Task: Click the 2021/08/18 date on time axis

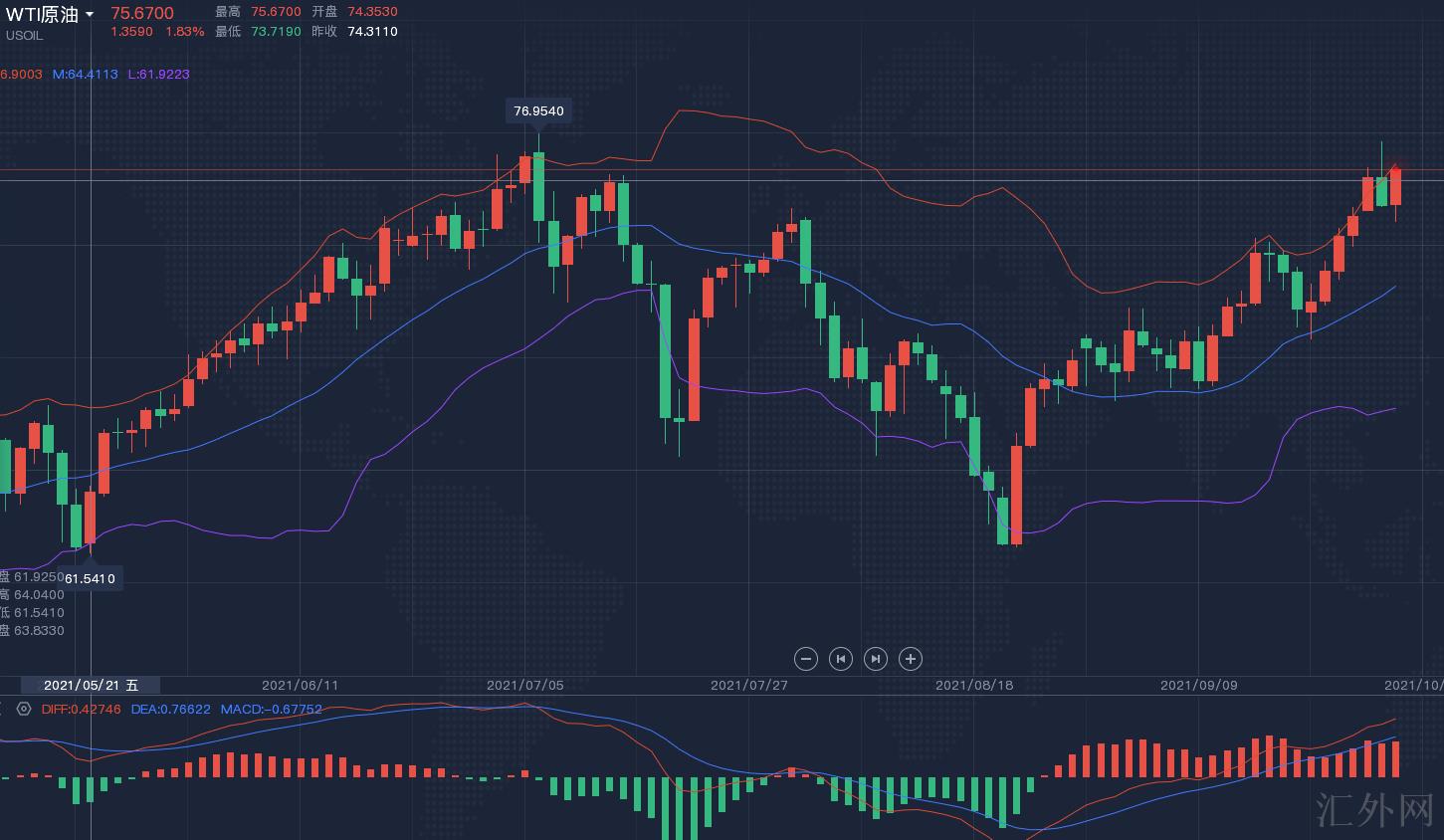Action: (974, 686)
